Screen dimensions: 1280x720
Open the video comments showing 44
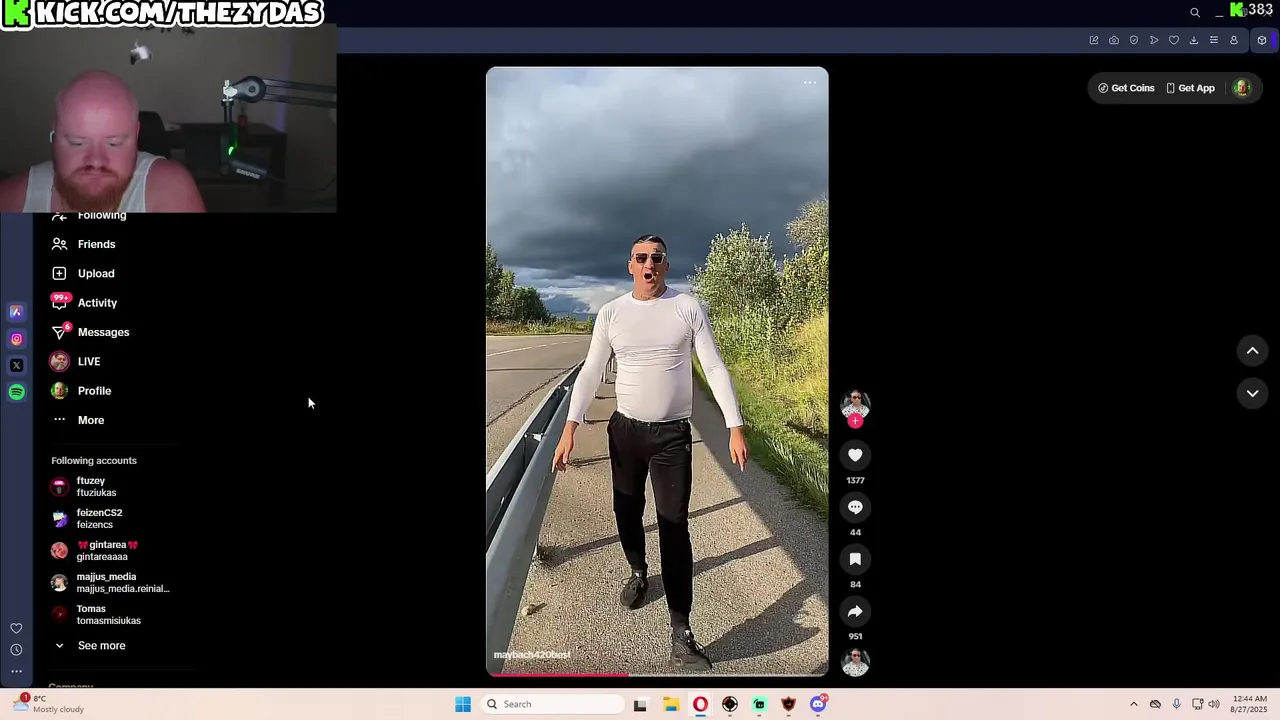tap(855, 507)
